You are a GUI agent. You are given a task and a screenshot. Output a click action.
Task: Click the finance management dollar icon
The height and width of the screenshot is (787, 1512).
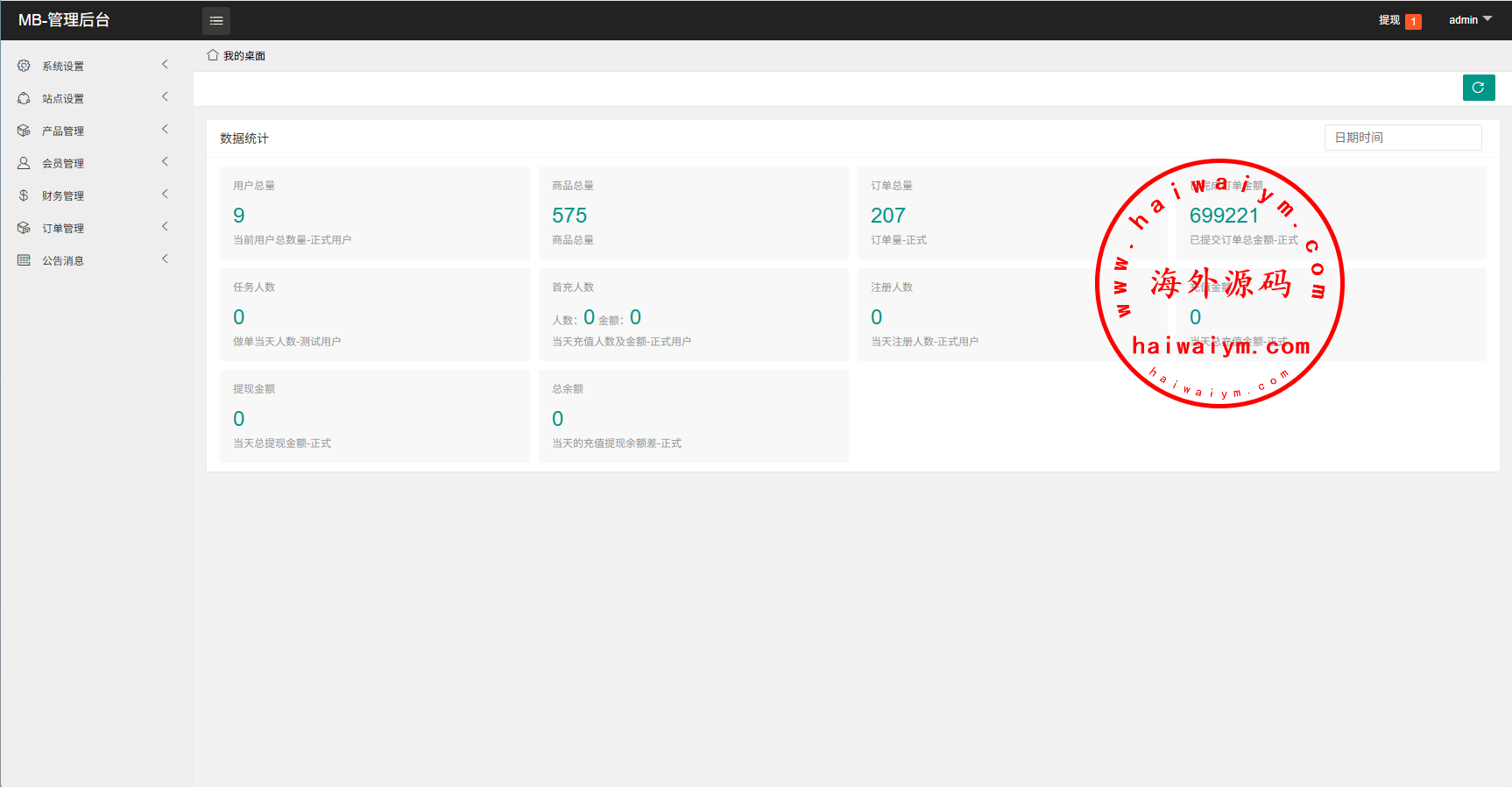[x=24, y=195]
